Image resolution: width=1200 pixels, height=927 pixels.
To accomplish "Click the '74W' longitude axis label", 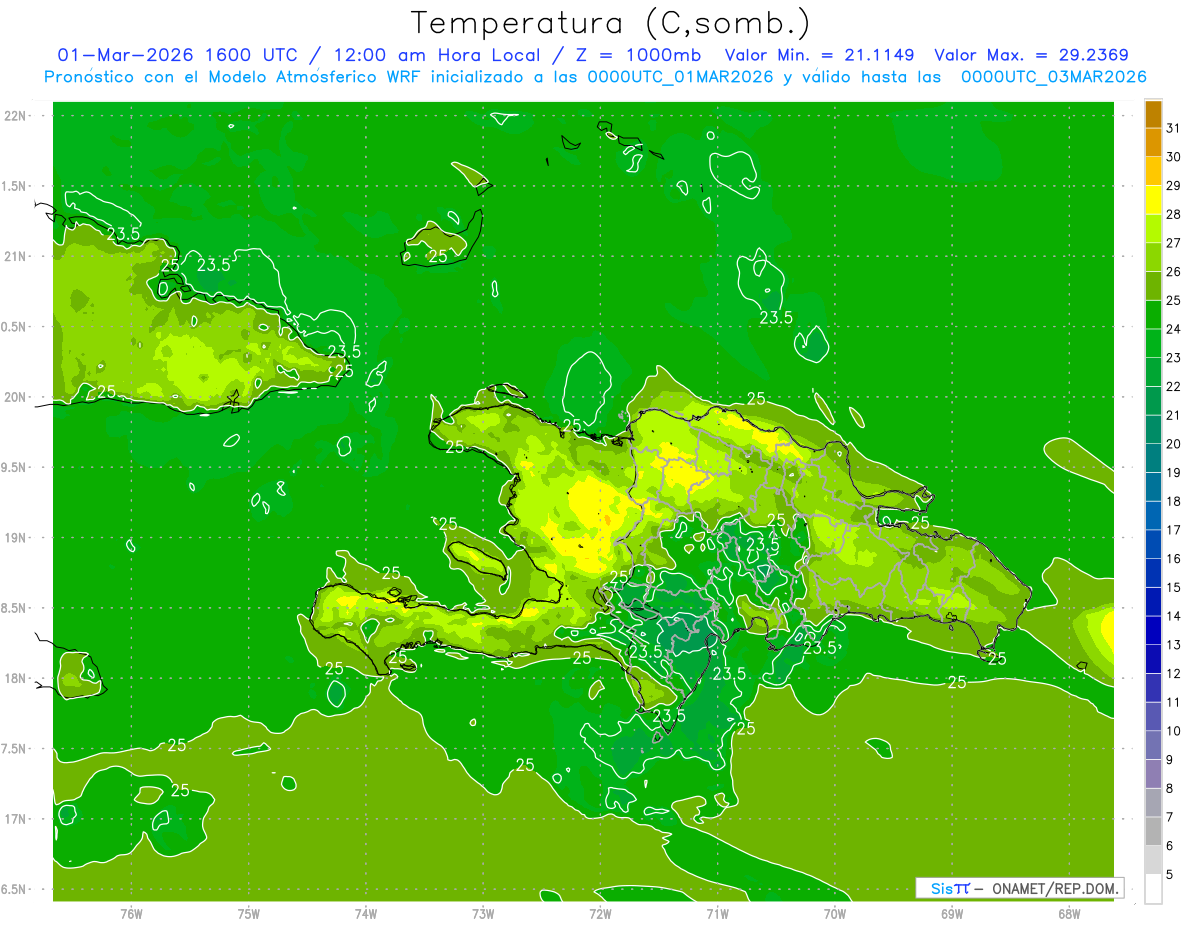I will coord(366,914).
